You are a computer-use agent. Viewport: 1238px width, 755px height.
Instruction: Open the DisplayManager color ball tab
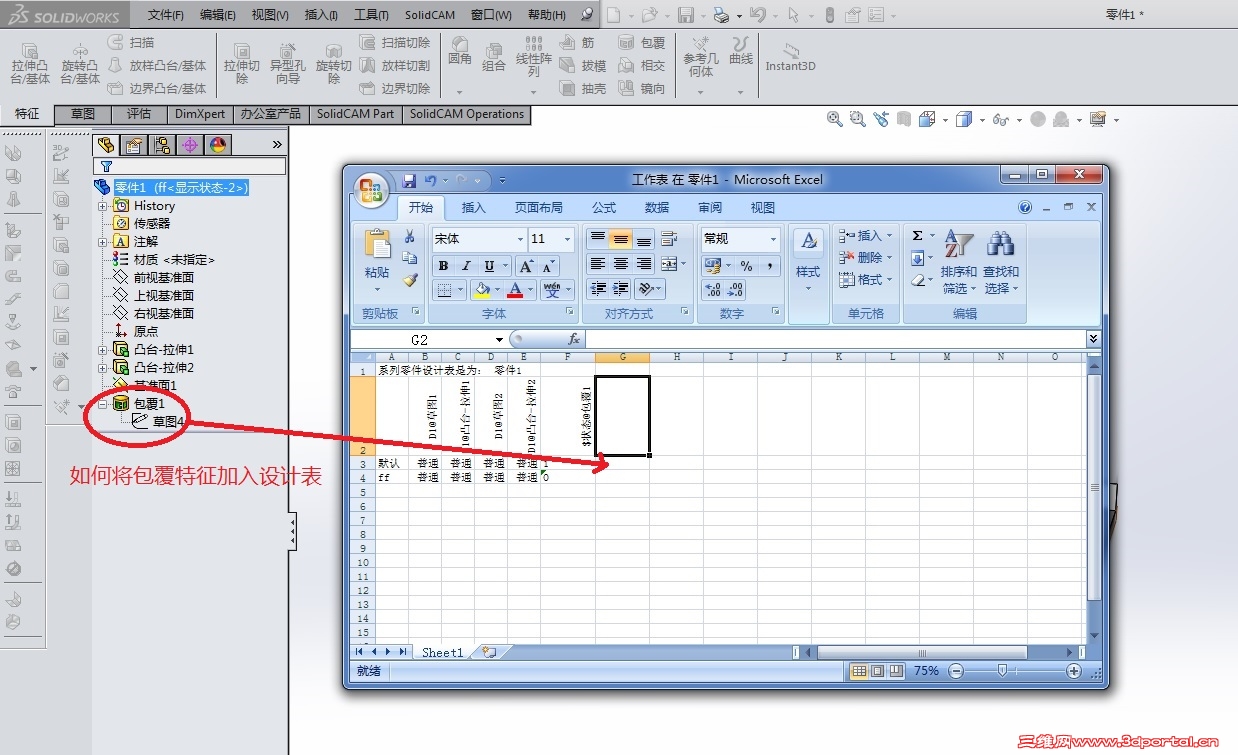[x=218, y=145]
